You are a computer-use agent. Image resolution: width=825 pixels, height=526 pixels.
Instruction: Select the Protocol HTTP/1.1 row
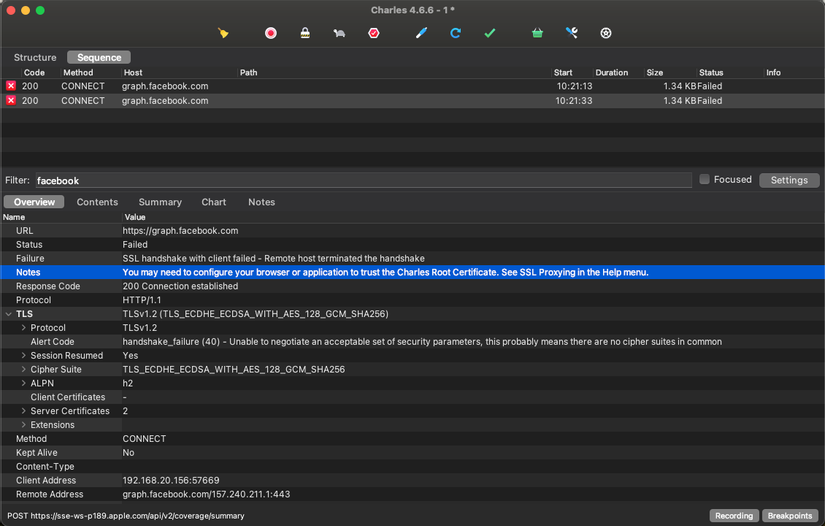(412, 300)
